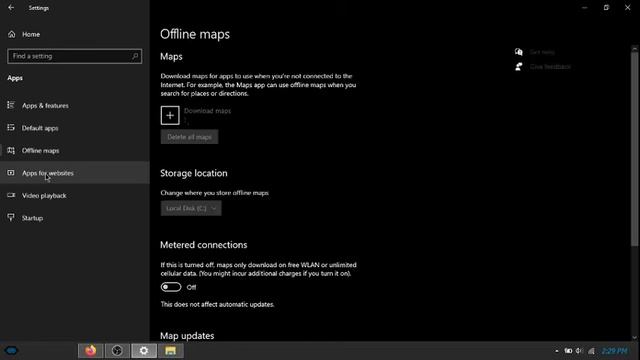Go back using the Settings back arrow

click(11, 8)
